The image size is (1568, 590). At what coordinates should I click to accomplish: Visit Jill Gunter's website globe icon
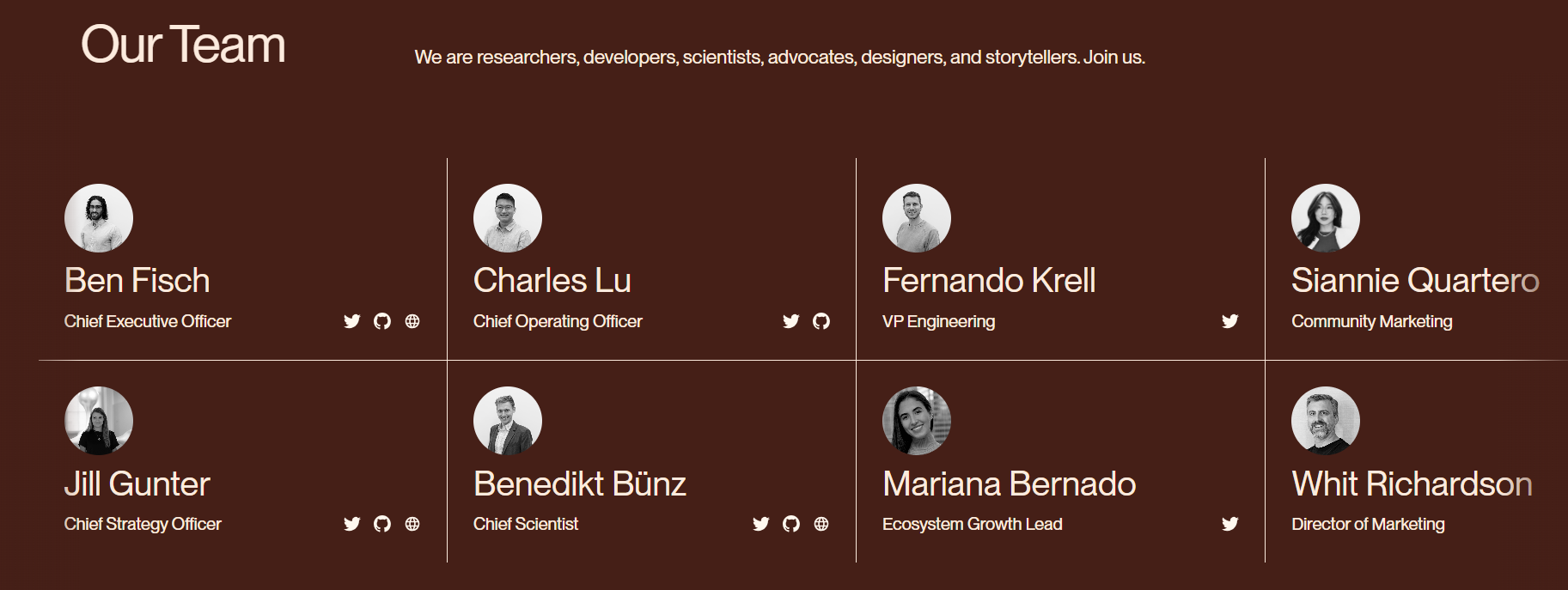[x=412, y=524]
